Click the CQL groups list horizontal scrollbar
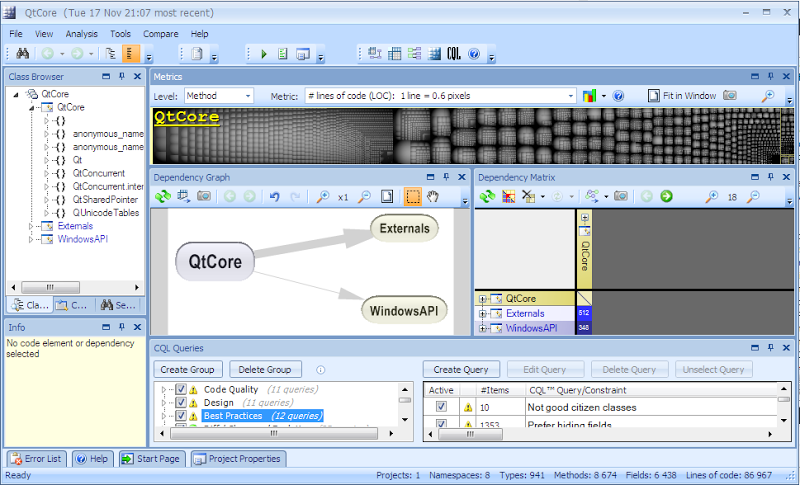 coord(273,433)
